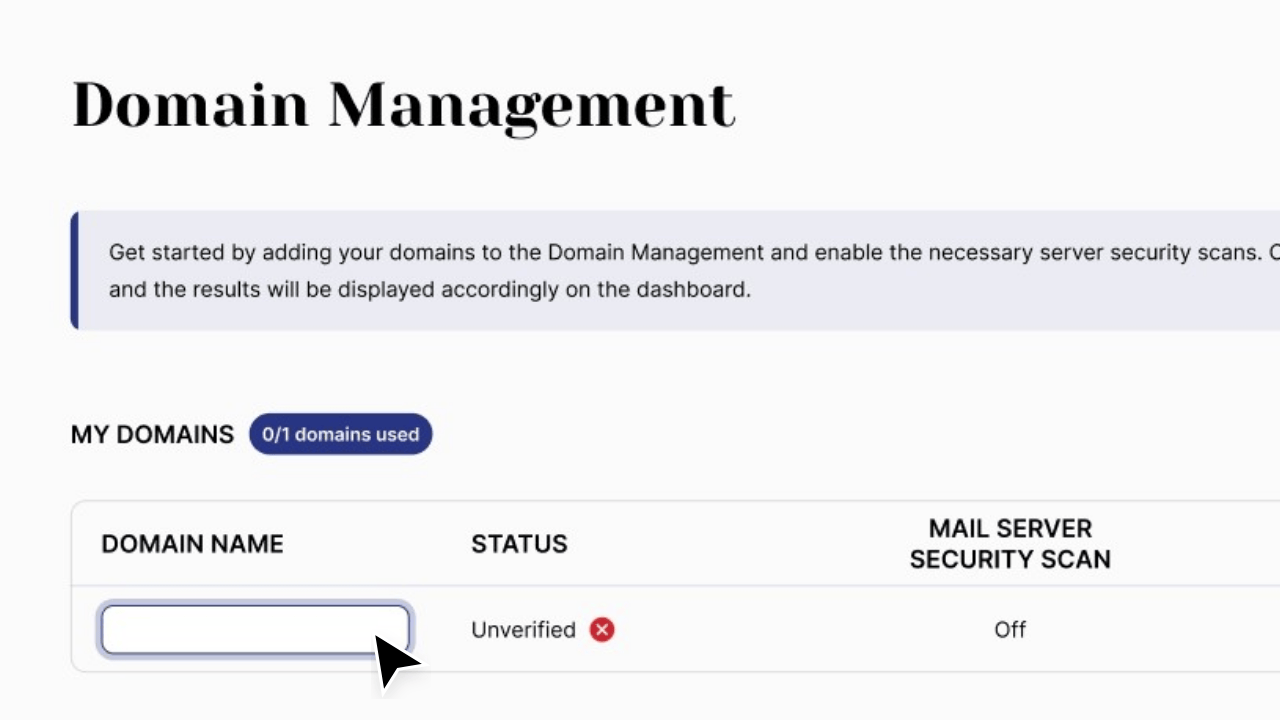This screenshot has height=720, width=1280.
Task: Select the My Domains section heading
Action: coord(152,434)
